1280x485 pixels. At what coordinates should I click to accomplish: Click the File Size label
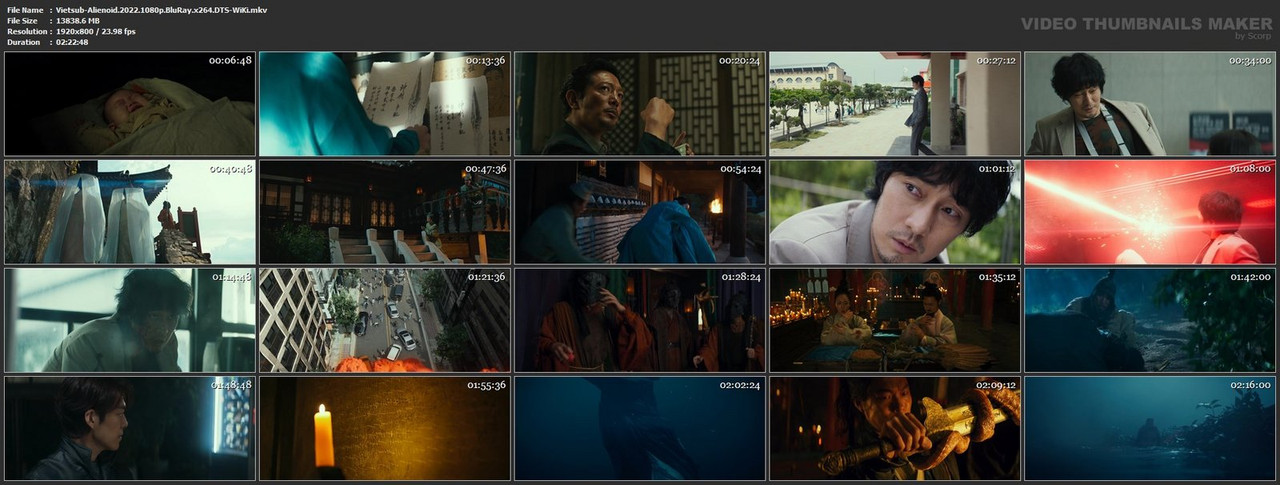(x=22, y=20)
